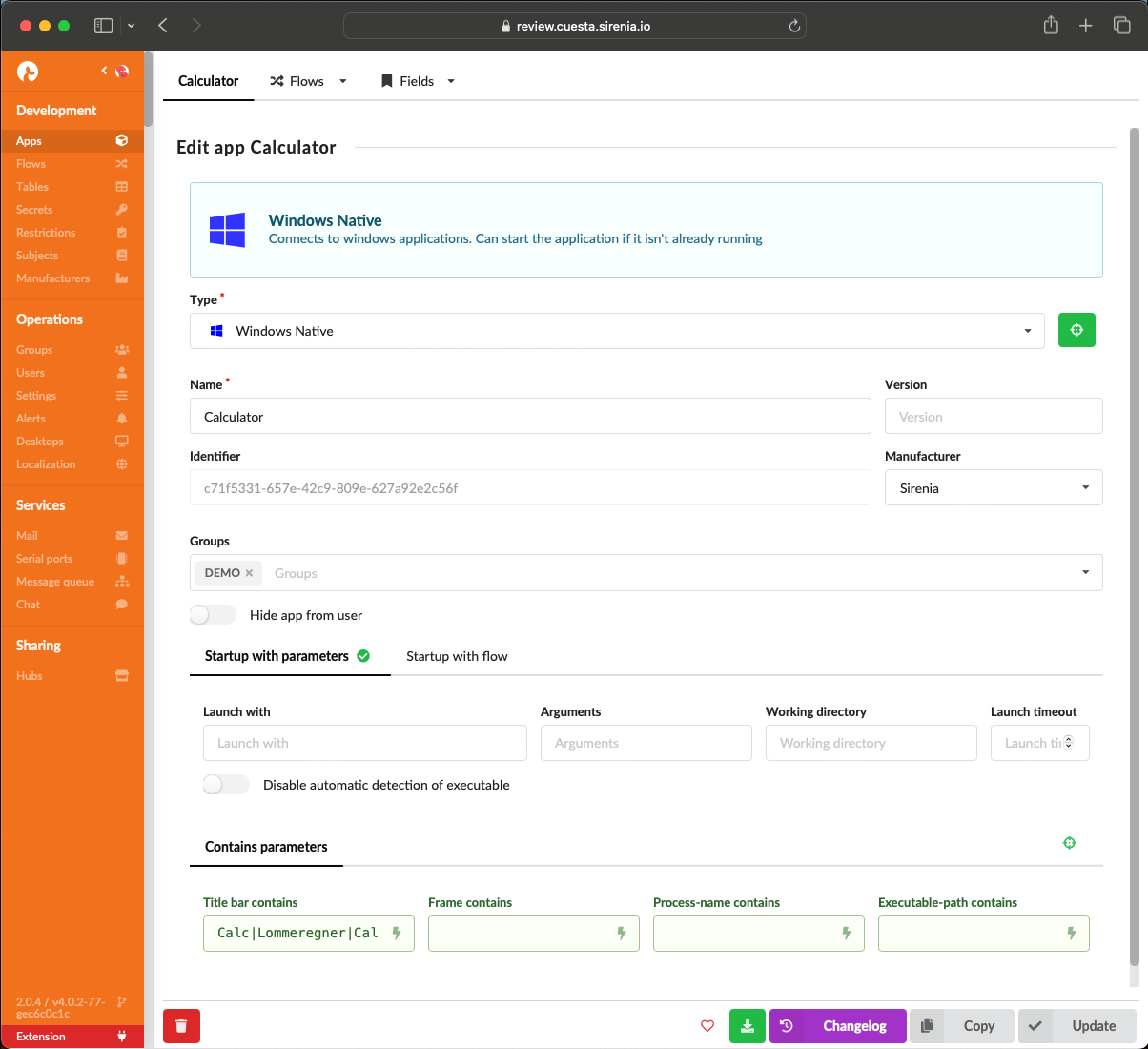
Task: Open the Type dropdown showing Windows Native
Action: point(617,331)
